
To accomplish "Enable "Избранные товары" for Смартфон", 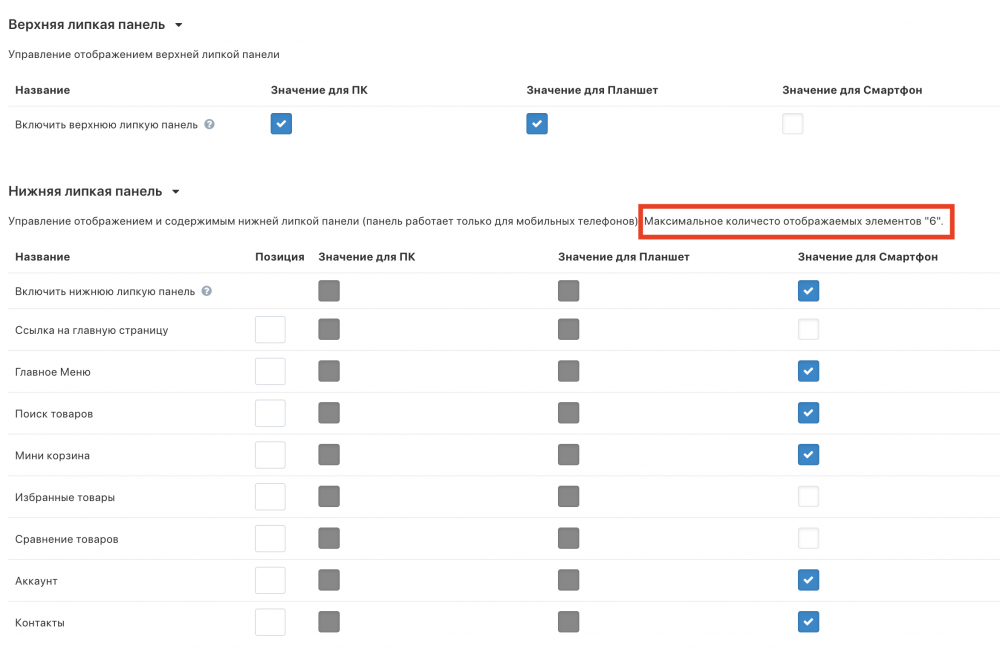I will 809,497.
